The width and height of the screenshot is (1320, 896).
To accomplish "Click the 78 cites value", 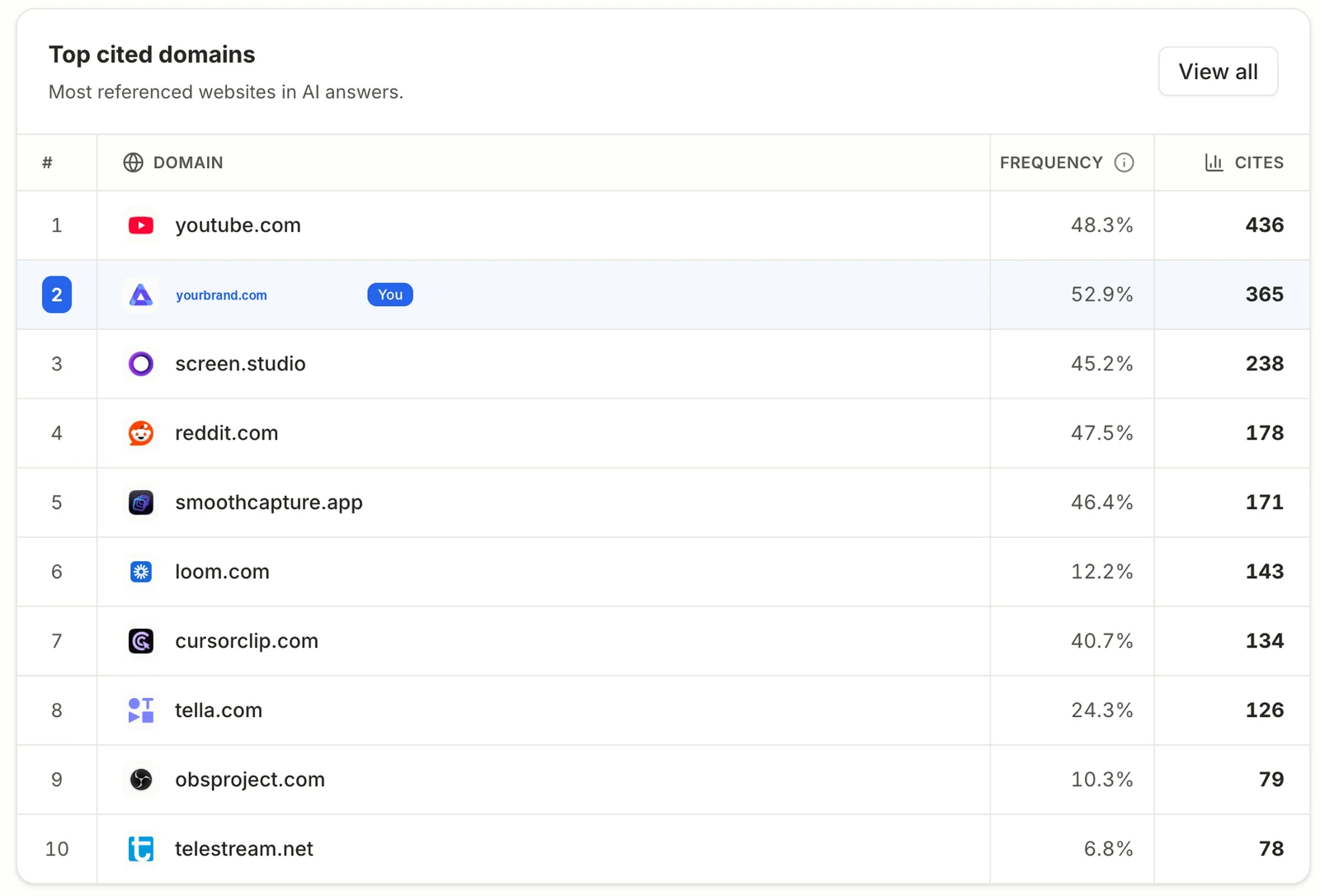I will pyautogui.click(x=1271, y=849).
